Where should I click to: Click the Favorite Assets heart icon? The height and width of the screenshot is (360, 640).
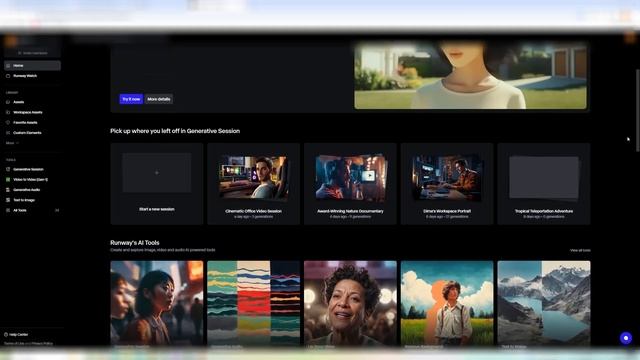[8, 122]
